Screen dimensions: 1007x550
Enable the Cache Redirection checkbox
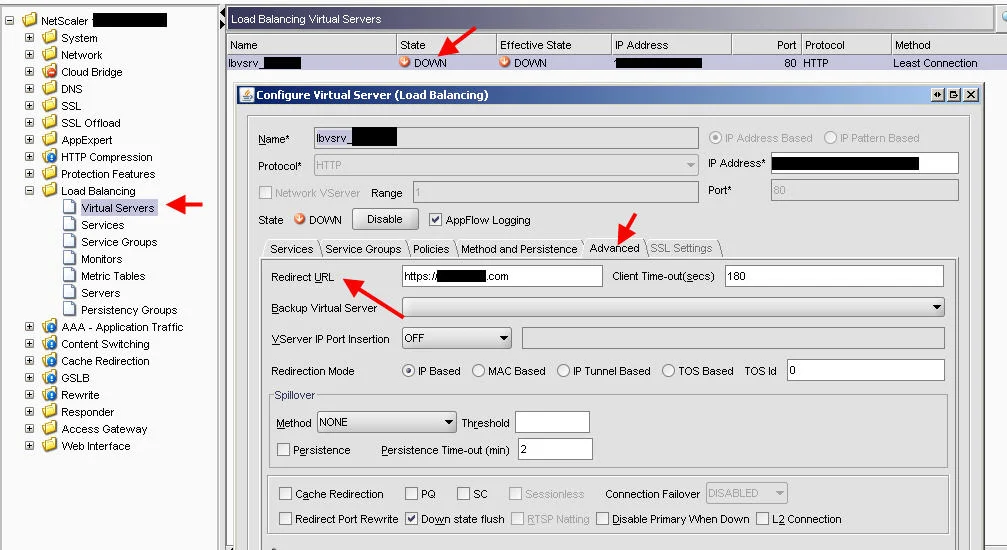point(285,493)
